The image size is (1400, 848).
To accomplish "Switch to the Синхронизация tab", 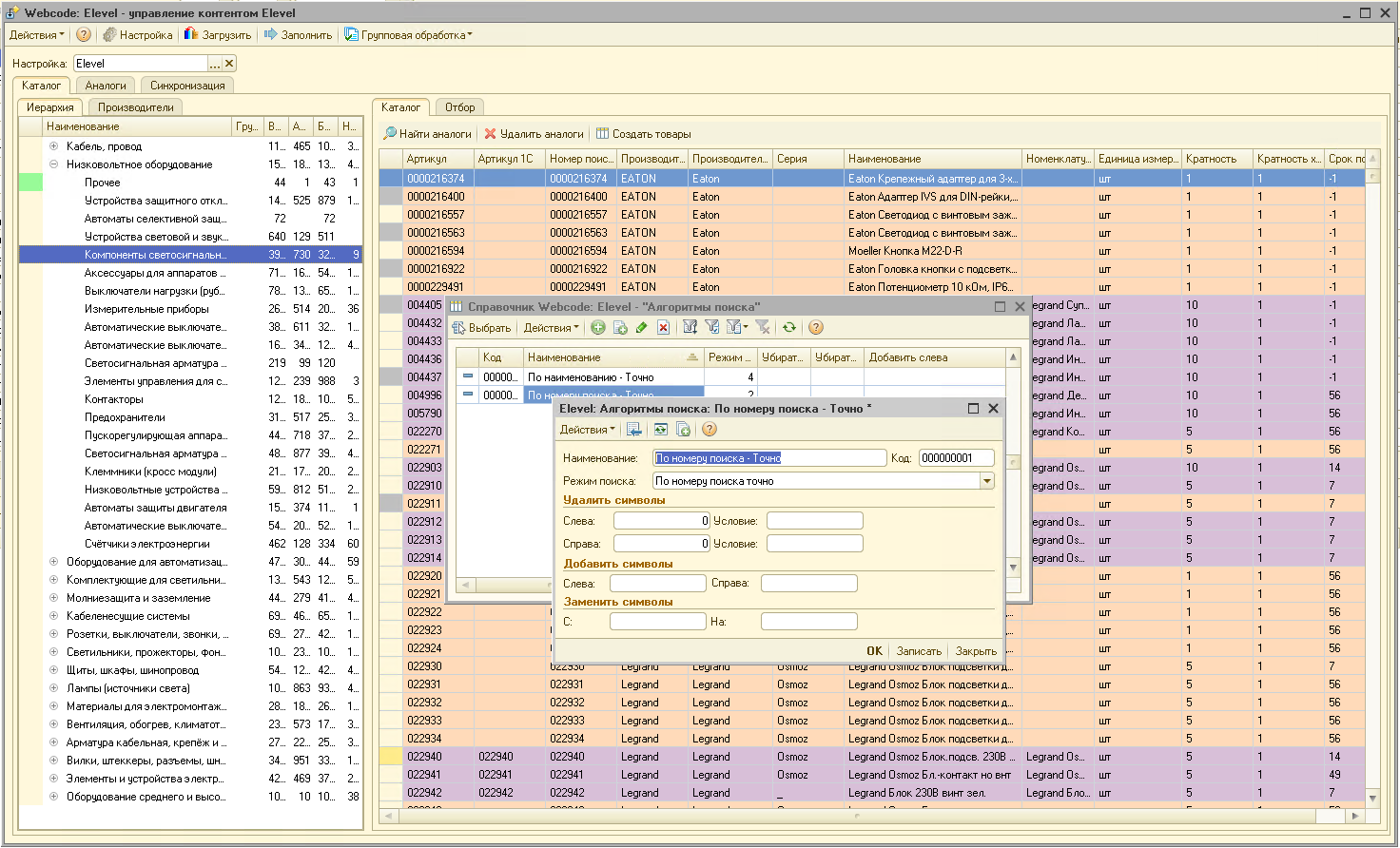I will pos(187,86).
